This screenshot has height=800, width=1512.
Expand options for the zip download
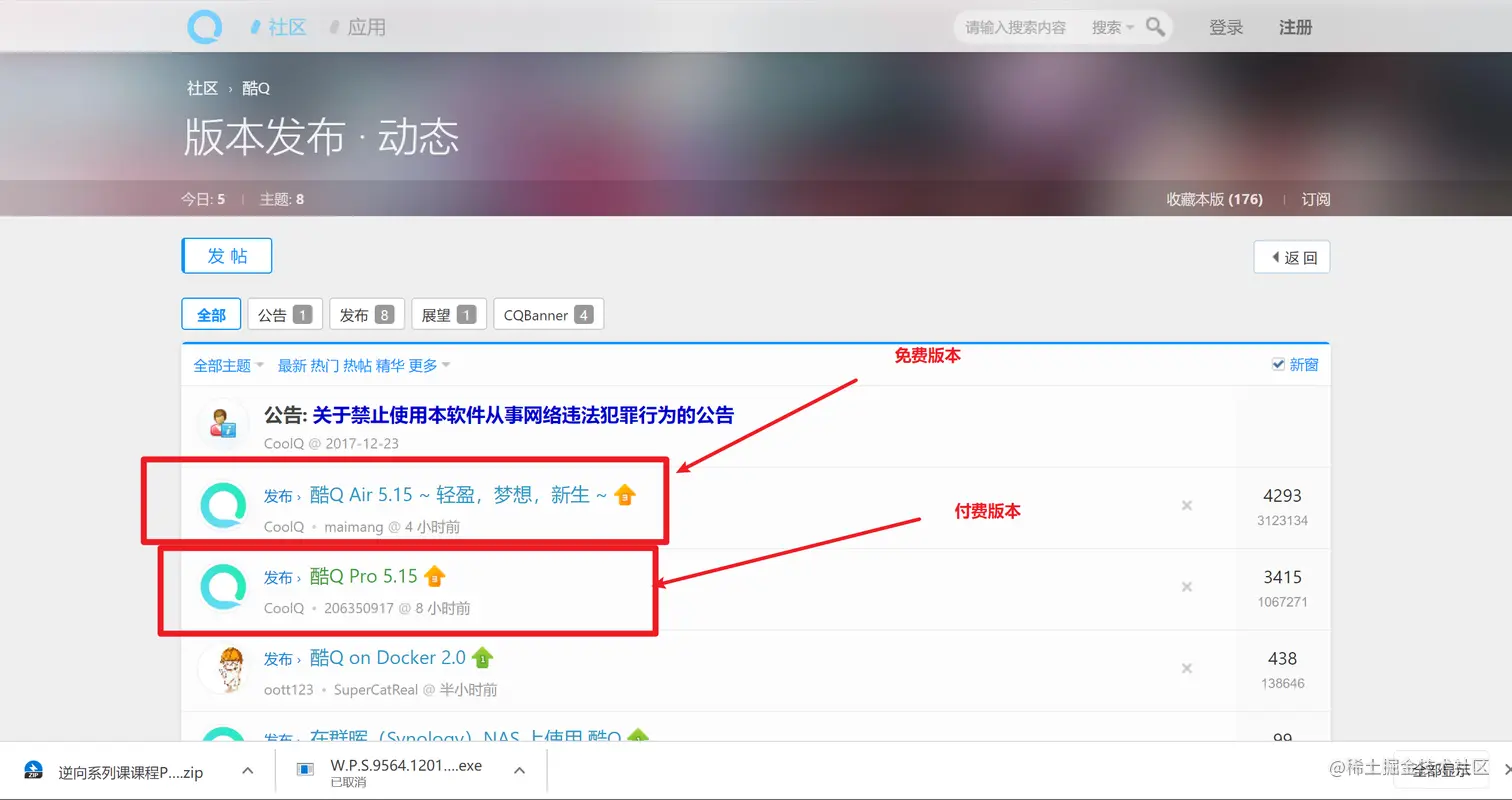click(248, 771)
